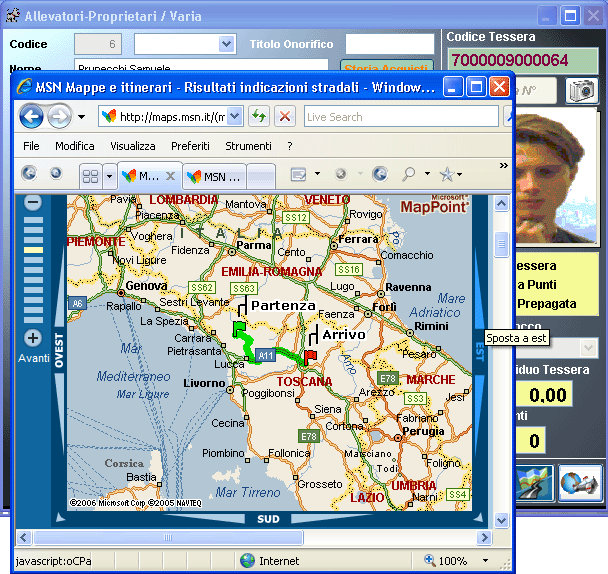The image size is (608, 574).
Task: Click the Quick Tabs grid icon
Action: point(90,176)
